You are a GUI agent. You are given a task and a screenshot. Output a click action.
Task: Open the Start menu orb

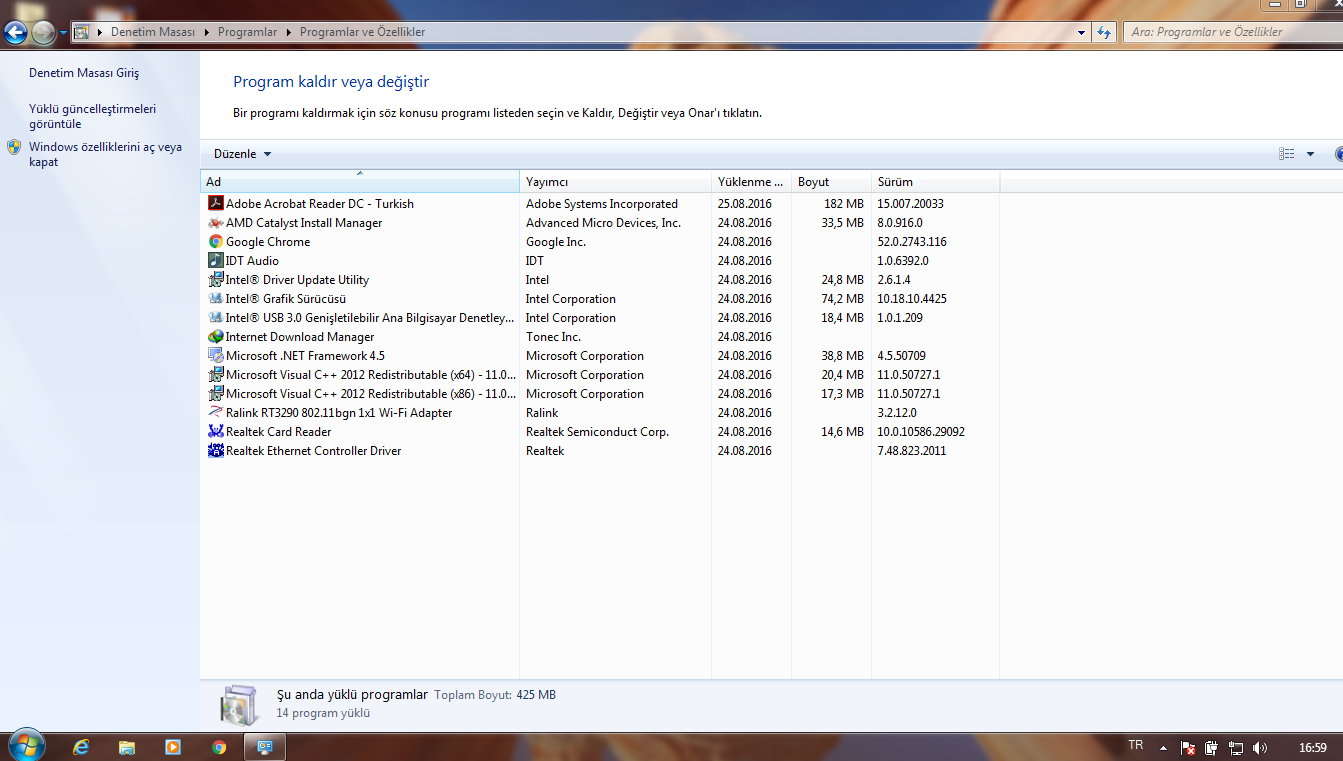25,745
